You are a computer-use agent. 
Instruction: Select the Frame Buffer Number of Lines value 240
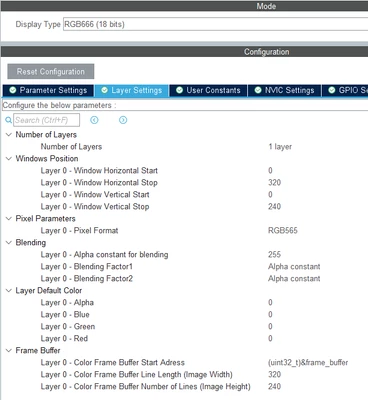pyautogui.click(x=274, y=387)
